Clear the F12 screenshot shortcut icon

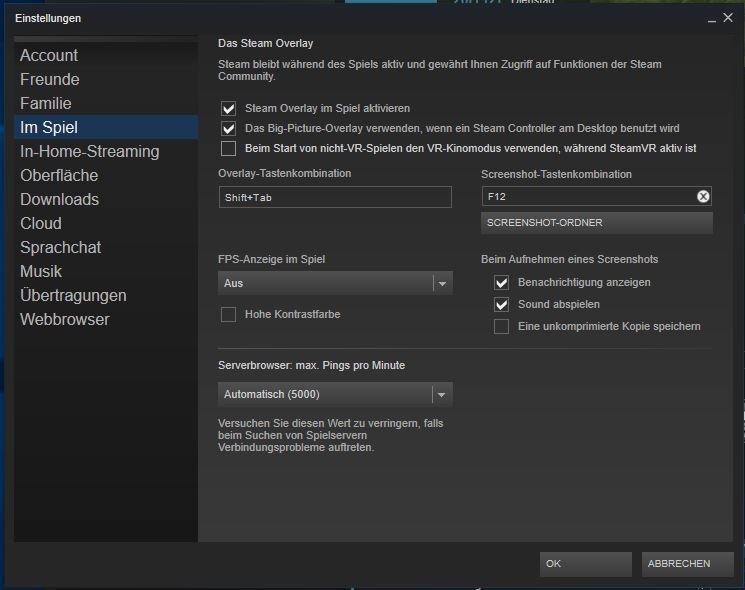pyautogui.click(x=703, y=196)
